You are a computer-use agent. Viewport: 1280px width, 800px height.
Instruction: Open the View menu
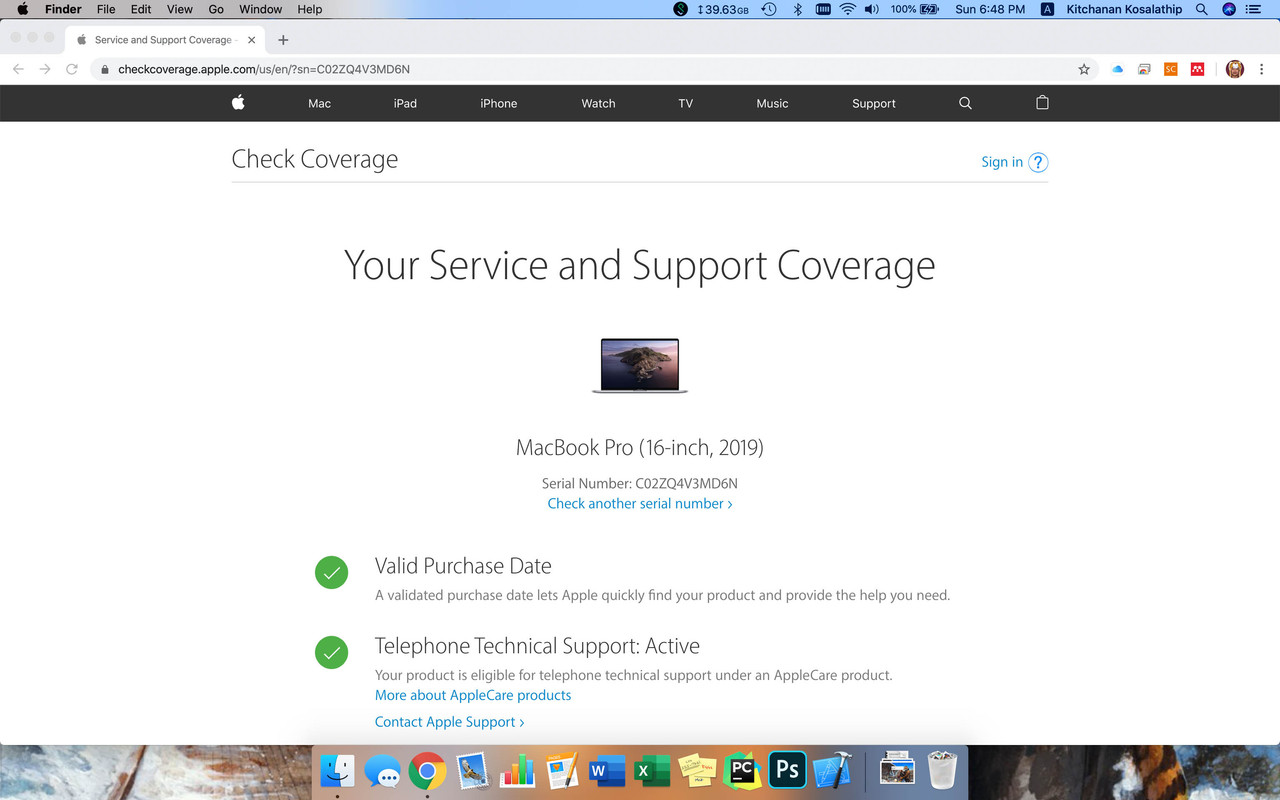(x=180, y=9)
